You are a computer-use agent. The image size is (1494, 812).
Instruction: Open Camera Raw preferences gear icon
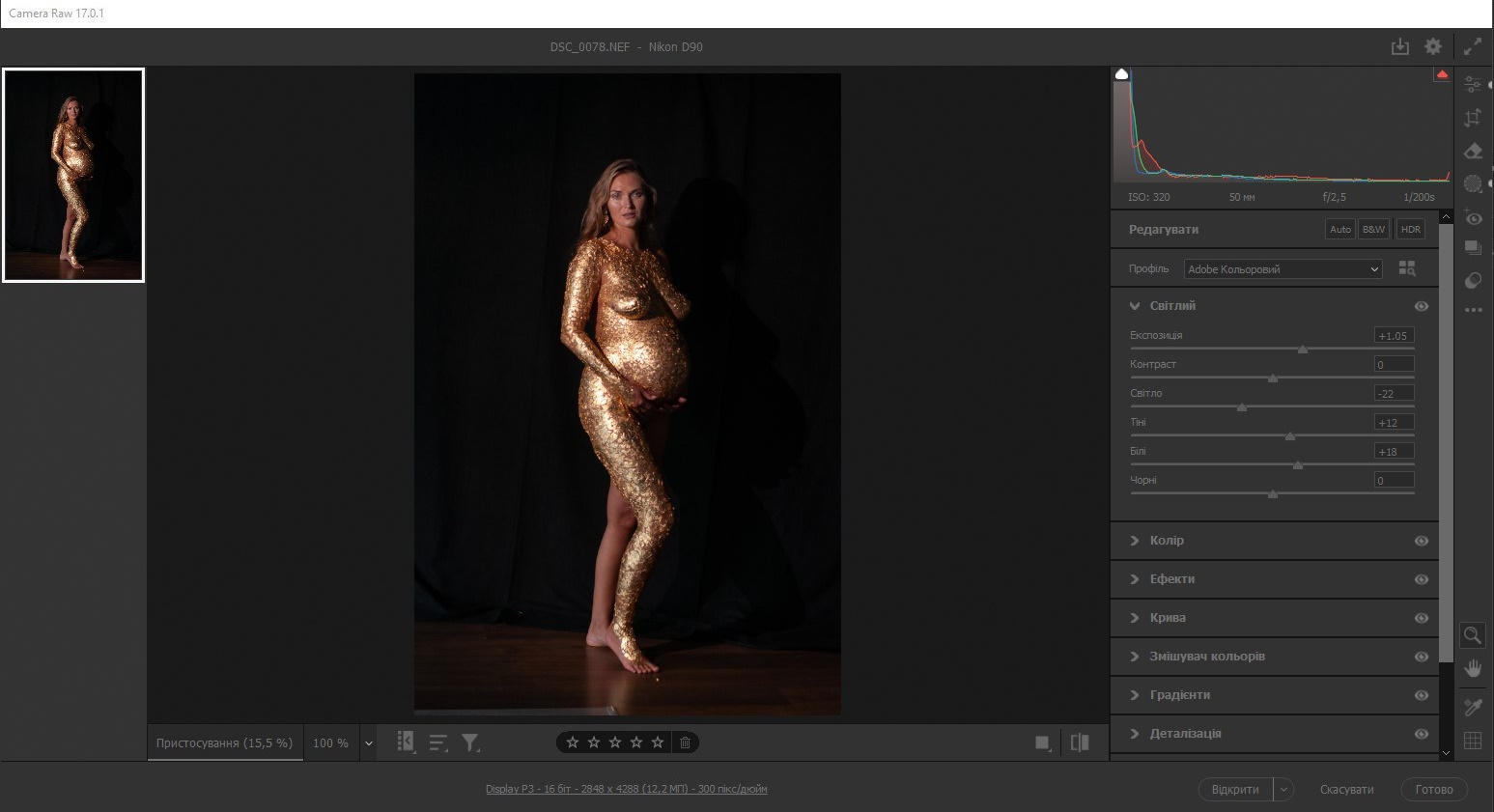1433,46
